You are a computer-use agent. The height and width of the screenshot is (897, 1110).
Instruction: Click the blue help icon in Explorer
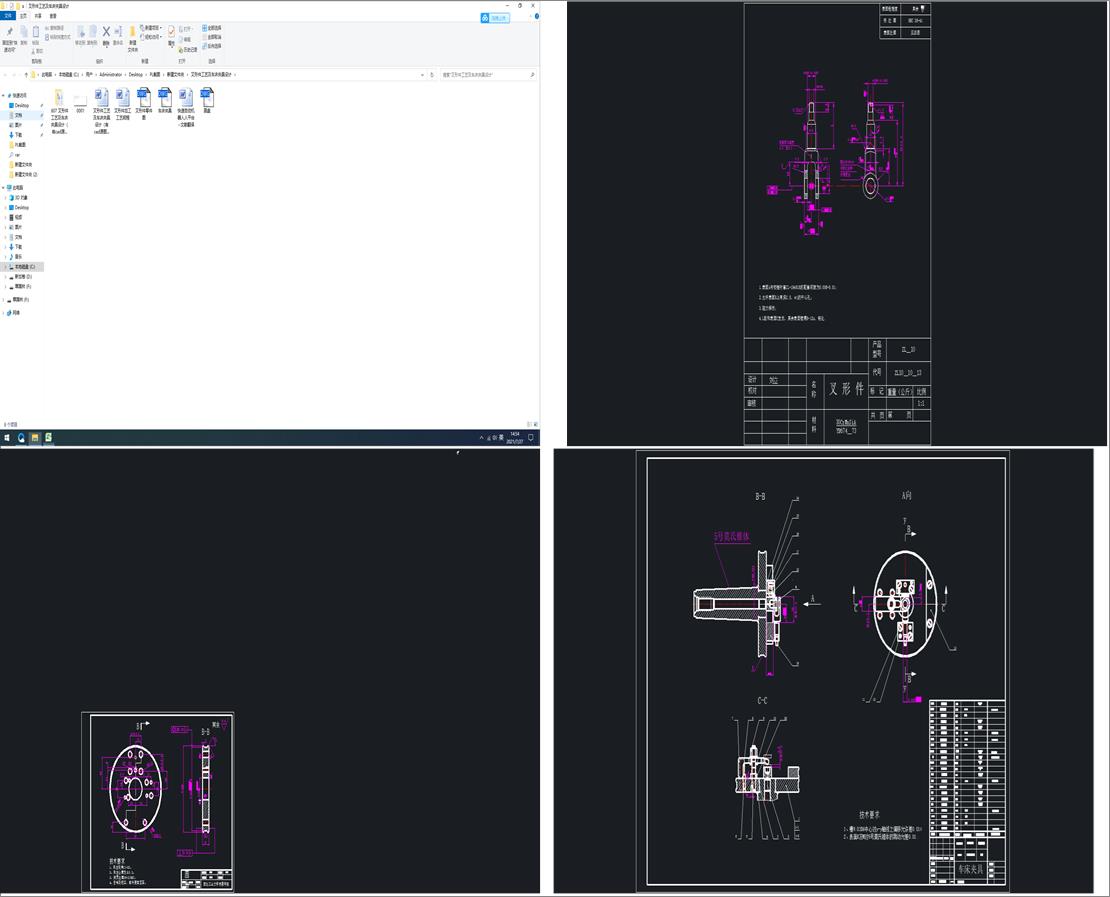tap(537, 16)
